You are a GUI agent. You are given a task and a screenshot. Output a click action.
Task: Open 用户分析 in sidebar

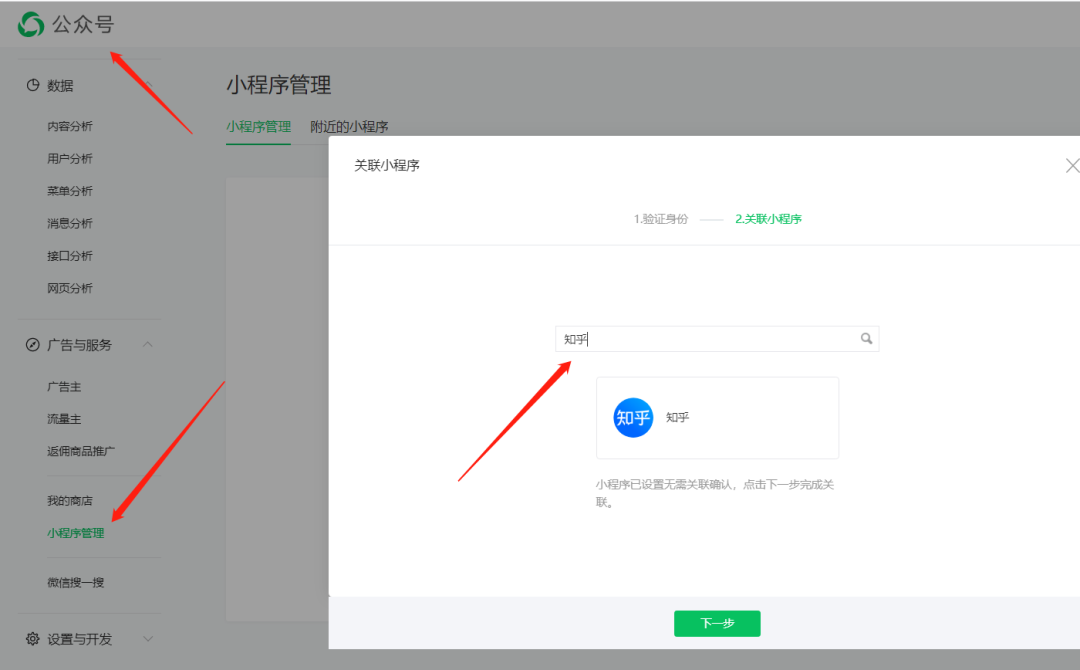(x=70, y=158)
